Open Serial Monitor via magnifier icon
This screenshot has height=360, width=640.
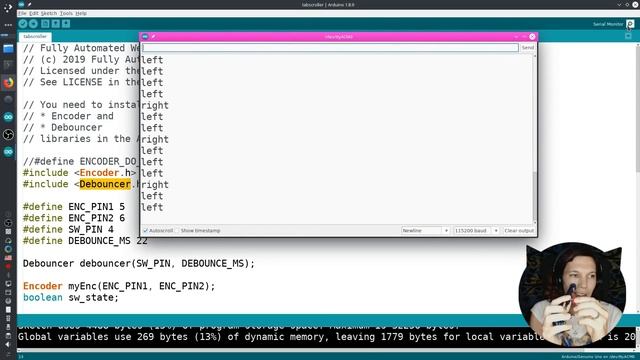point(630,24)
